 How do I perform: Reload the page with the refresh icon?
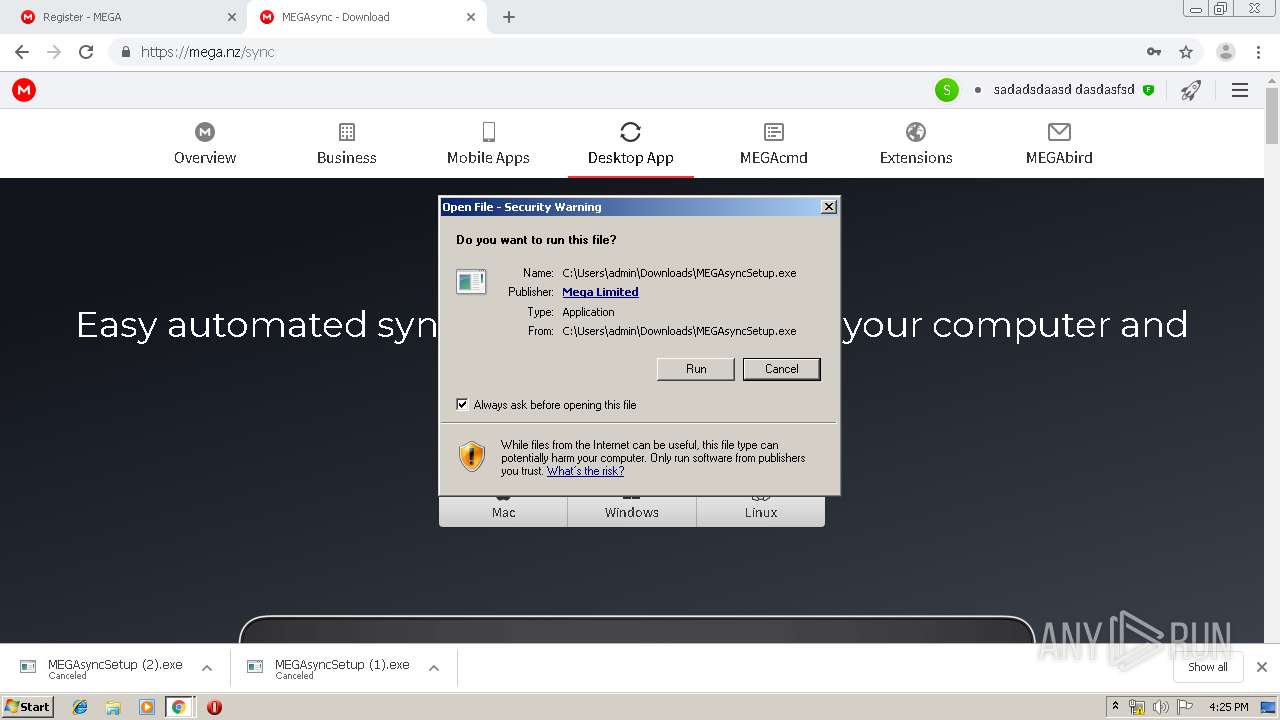click(x=86, y=52)
